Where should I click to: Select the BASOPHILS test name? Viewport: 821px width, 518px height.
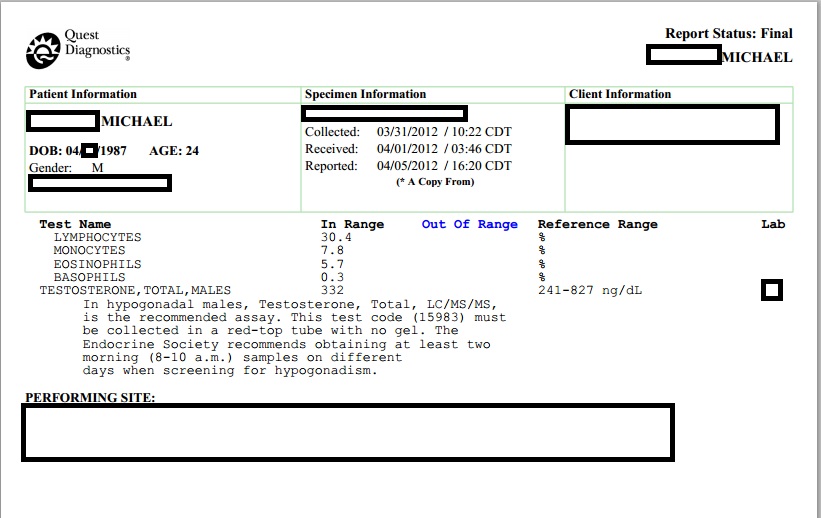point(89,277)
